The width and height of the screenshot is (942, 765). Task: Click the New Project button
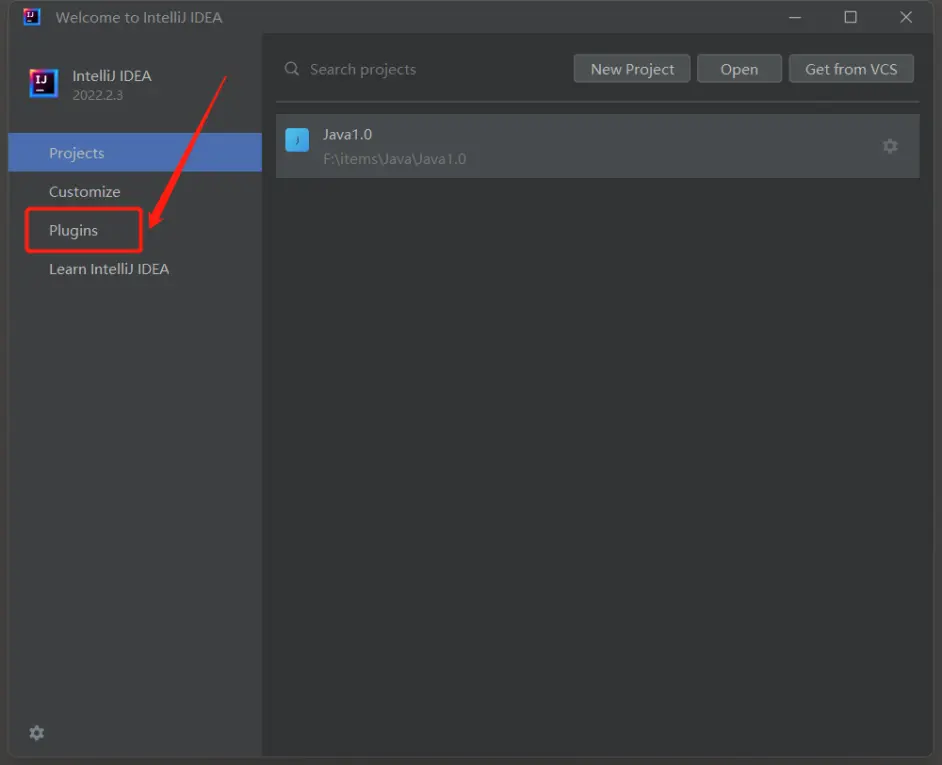[631, 69]
